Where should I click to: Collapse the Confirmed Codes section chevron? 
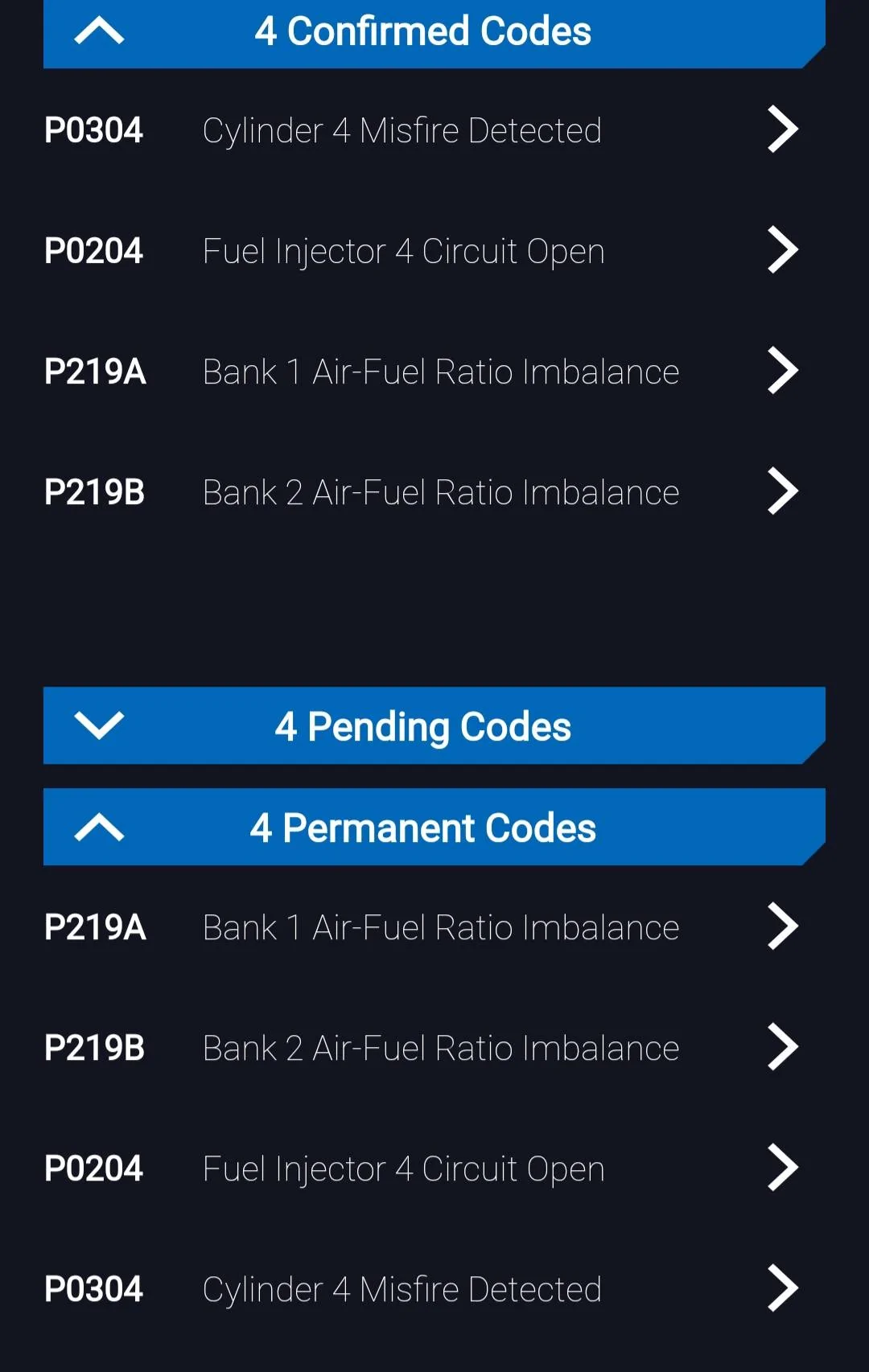[99, 31]
